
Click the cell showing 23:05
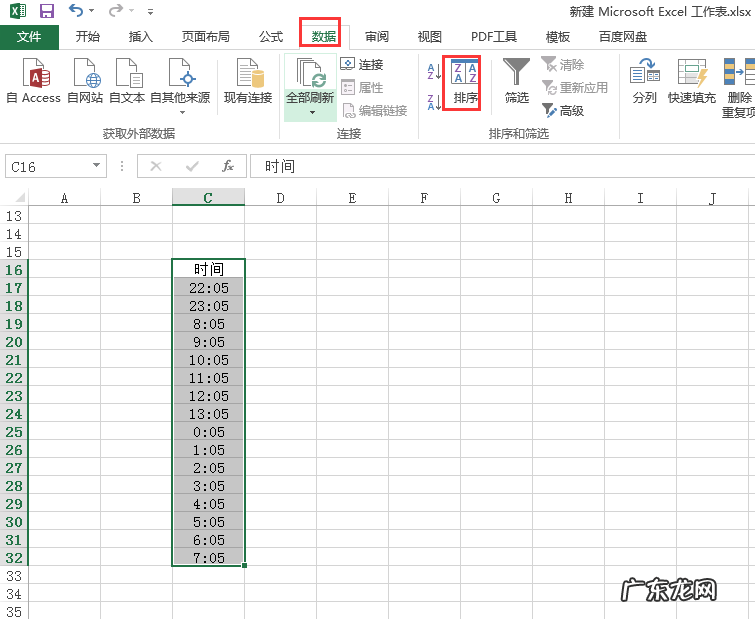pyautogui.click(x=208, y=305)
